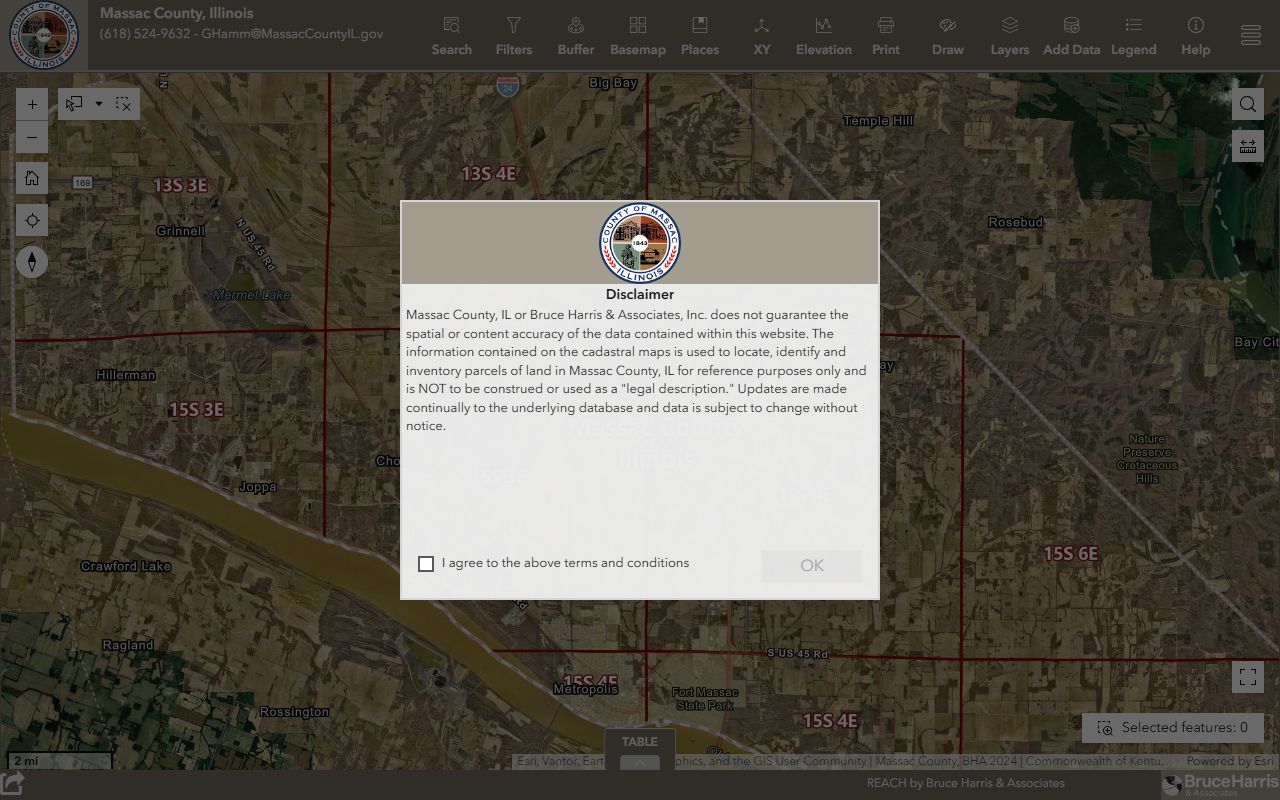1280x800 pixels.
Task: Click the 15S 6E township label
Action: 1071,553
